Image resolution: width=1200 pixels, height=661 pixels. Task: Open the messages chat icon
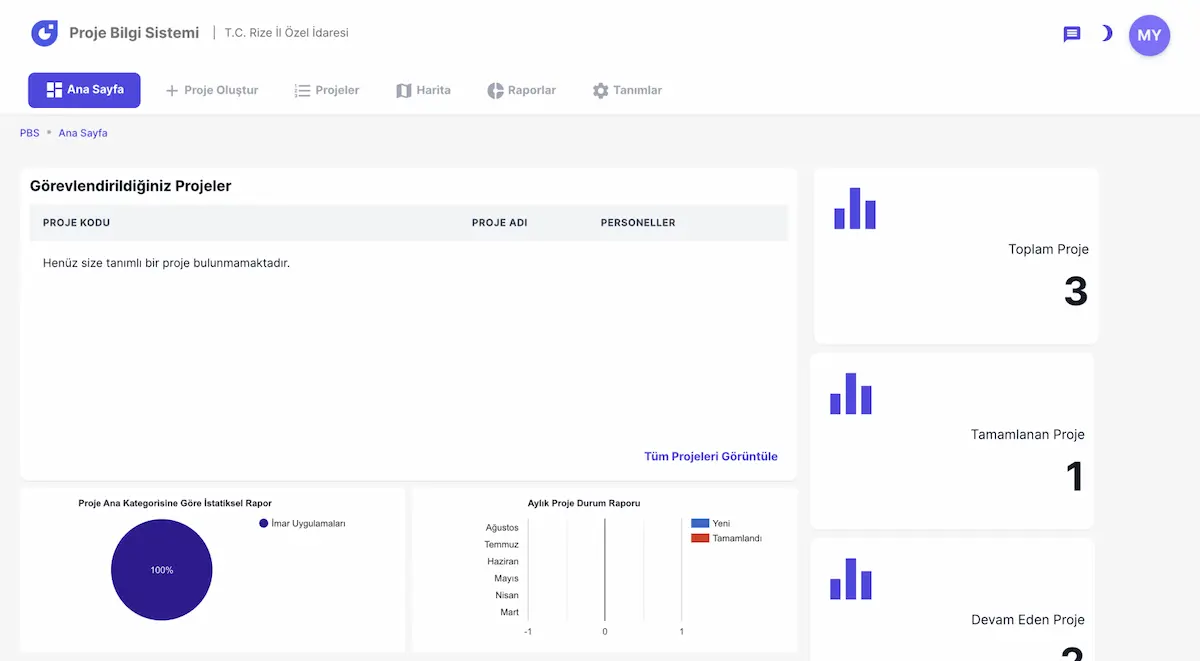pyautogui.click(x=1071, y=34)
